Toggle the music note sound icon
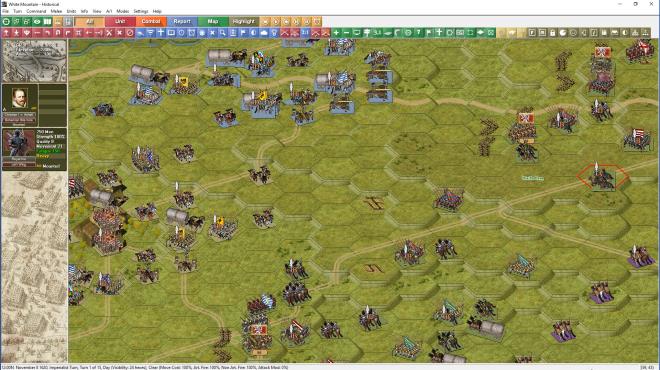 point(594,32)
